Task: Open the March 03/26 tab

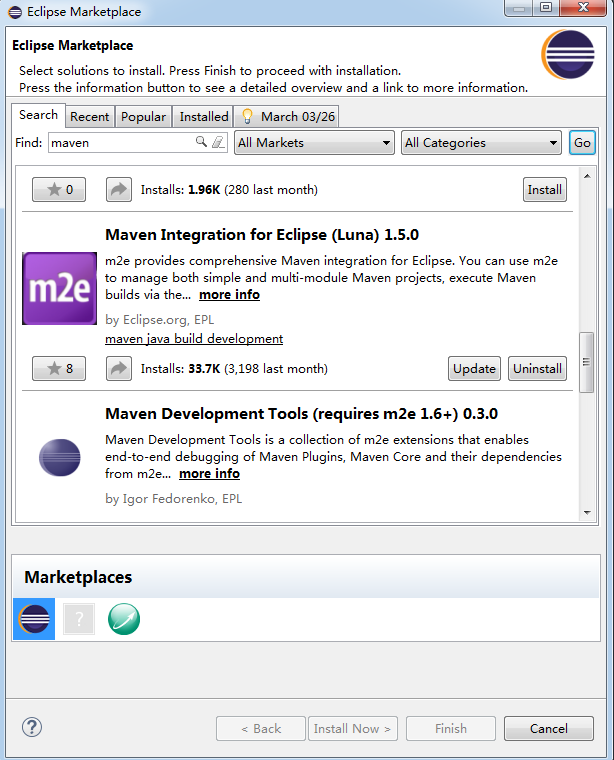Action: point(288,117)
